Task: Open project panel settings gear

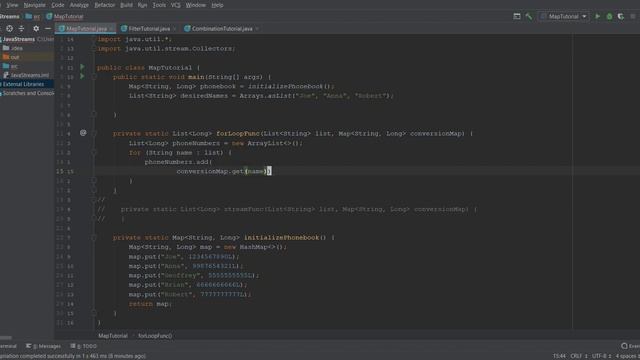Action: pos(36,29)
